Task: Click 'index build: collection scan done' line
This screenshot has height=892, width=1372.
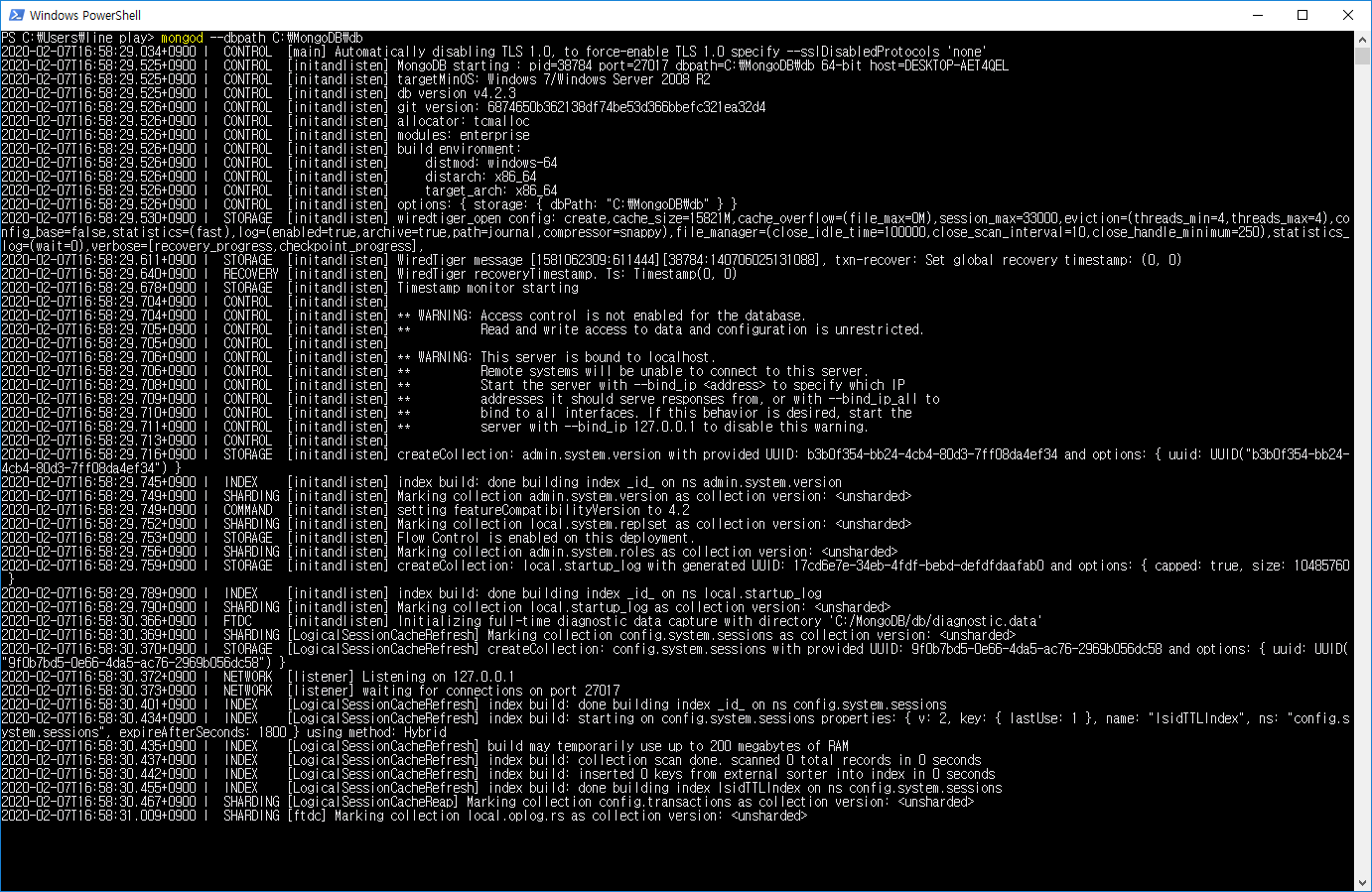Action: pyautogui.click(x=734, y=760)
